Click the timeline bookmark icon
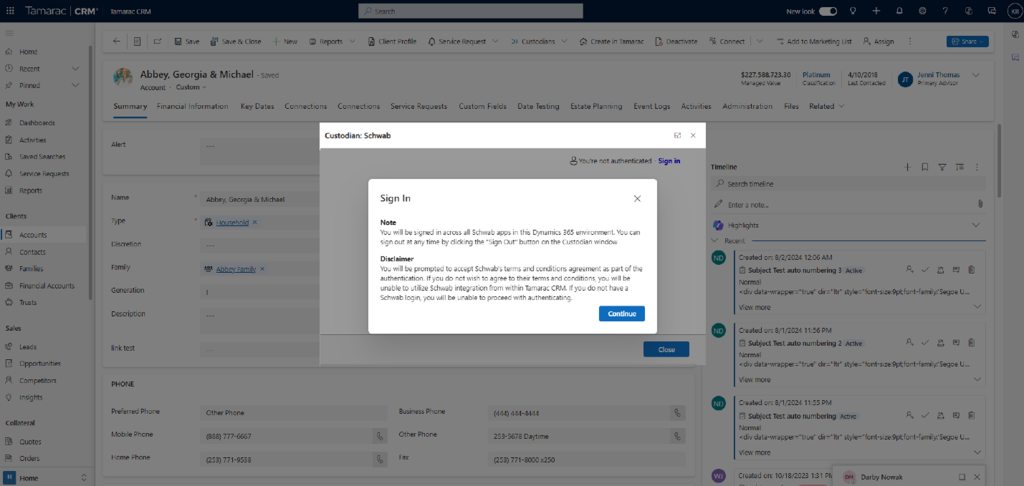1024x486 pixels. click(x=925, y=167)
